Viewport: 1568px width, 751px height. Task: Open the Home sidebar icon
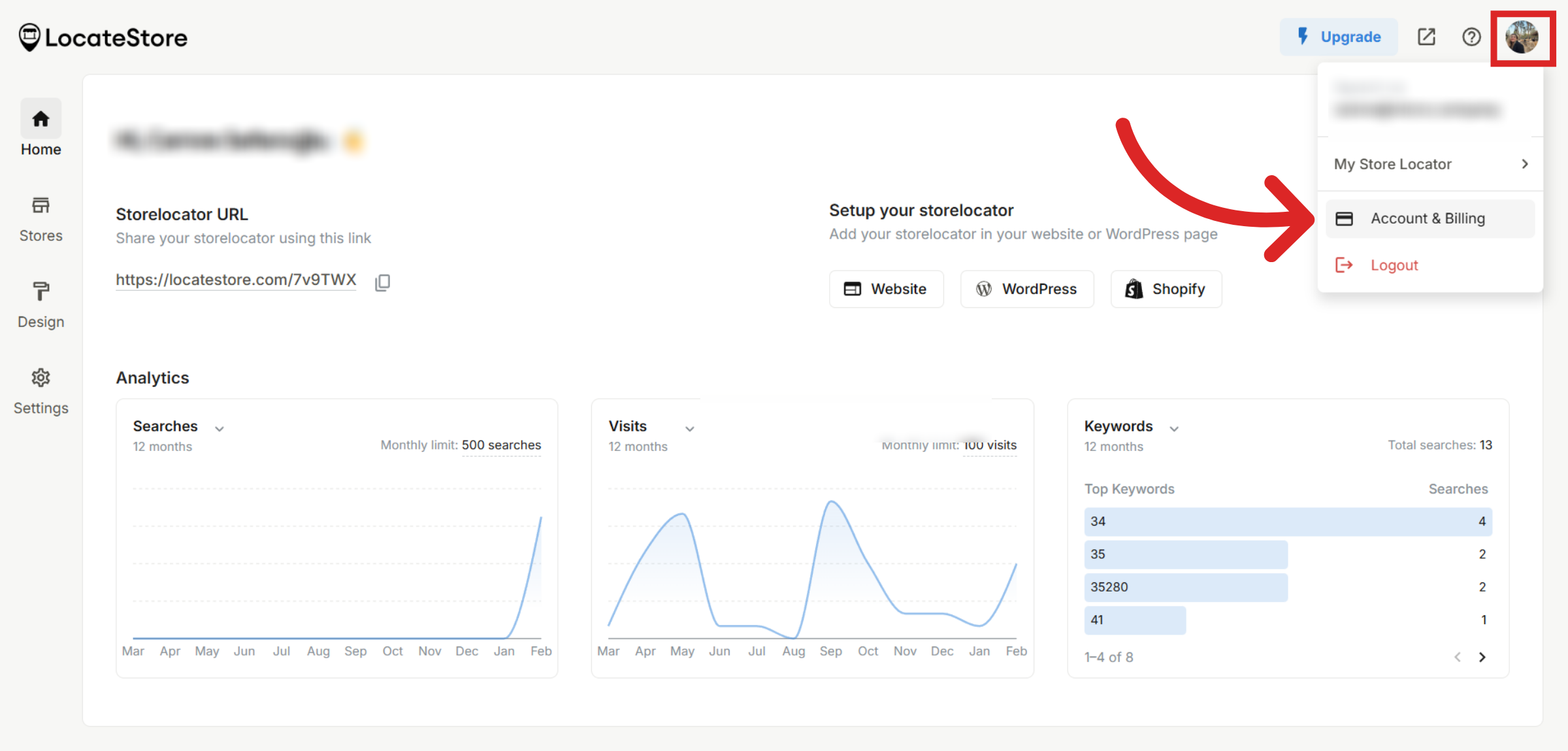(x=41, y=119)
